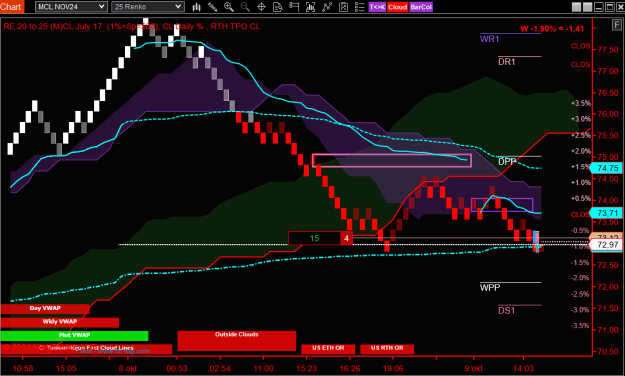
Task: Select the WR1 pivot label
Action: click(x=489, y=39)
